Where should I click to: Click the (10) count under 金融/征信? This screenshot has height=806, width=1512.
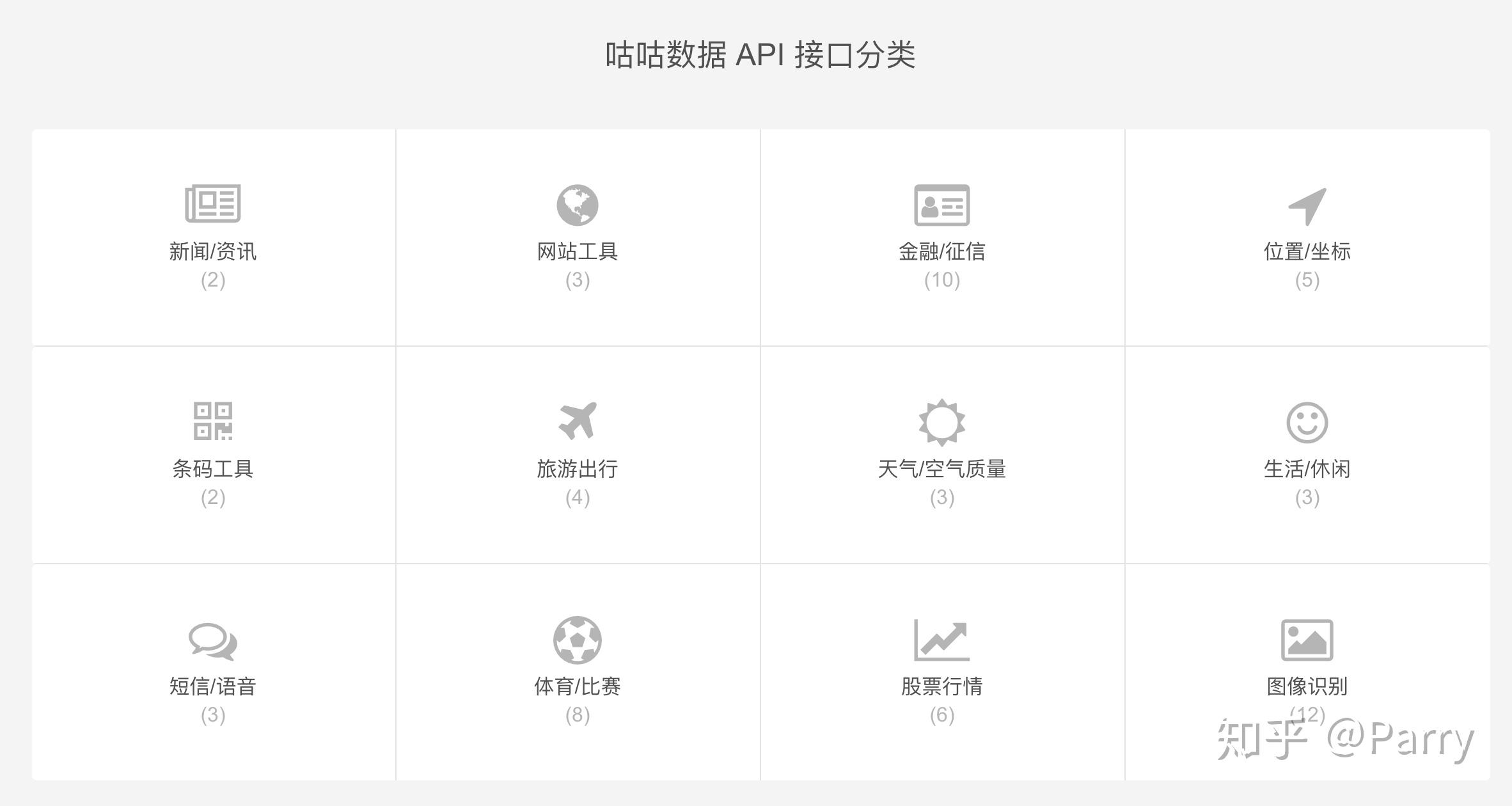coord(941,280)
